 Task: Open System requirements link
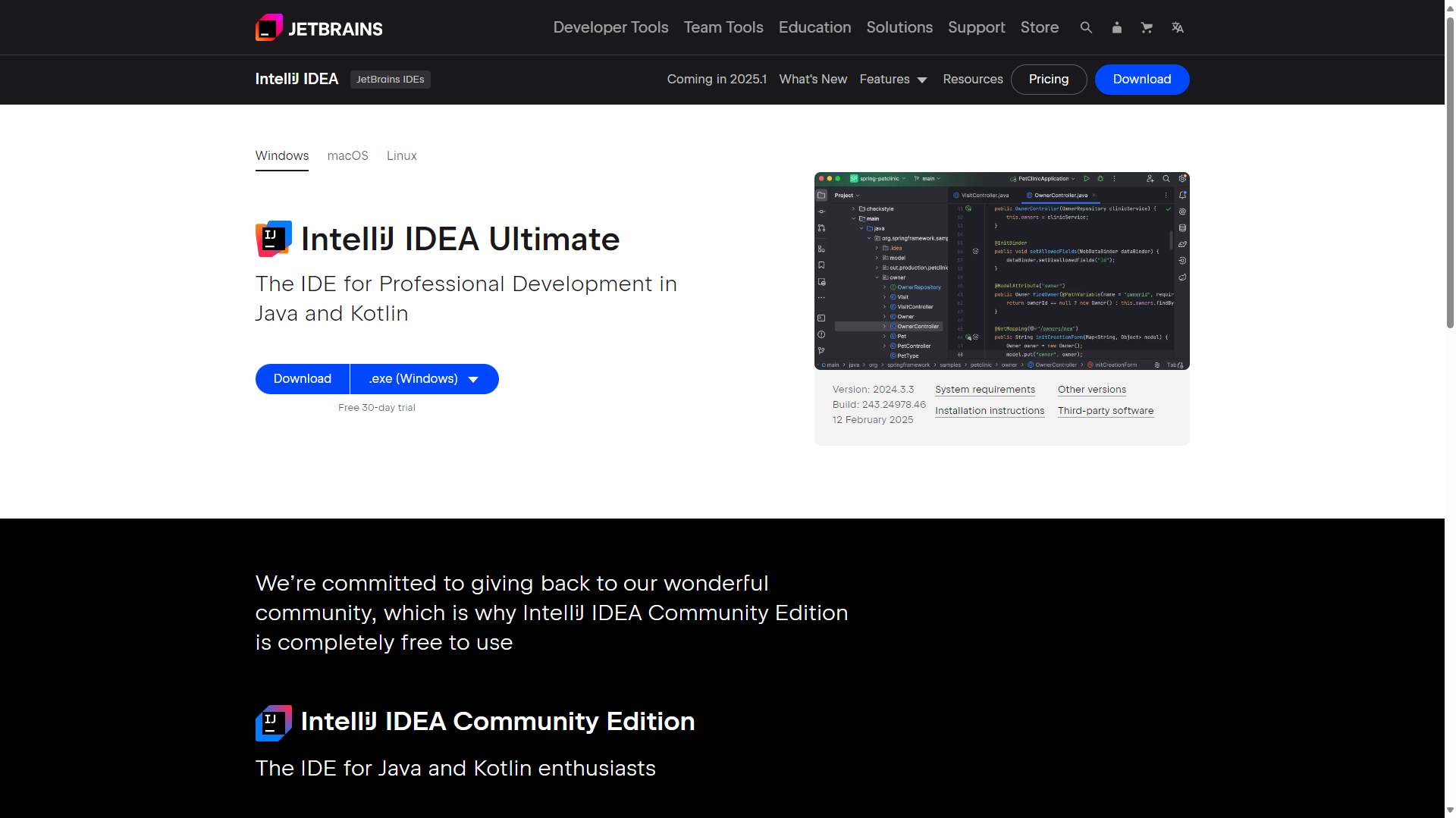[x=984, y=390]
